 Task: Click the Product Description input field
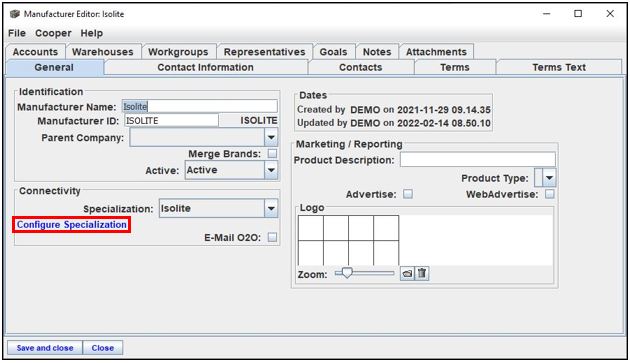coord(478,160)
